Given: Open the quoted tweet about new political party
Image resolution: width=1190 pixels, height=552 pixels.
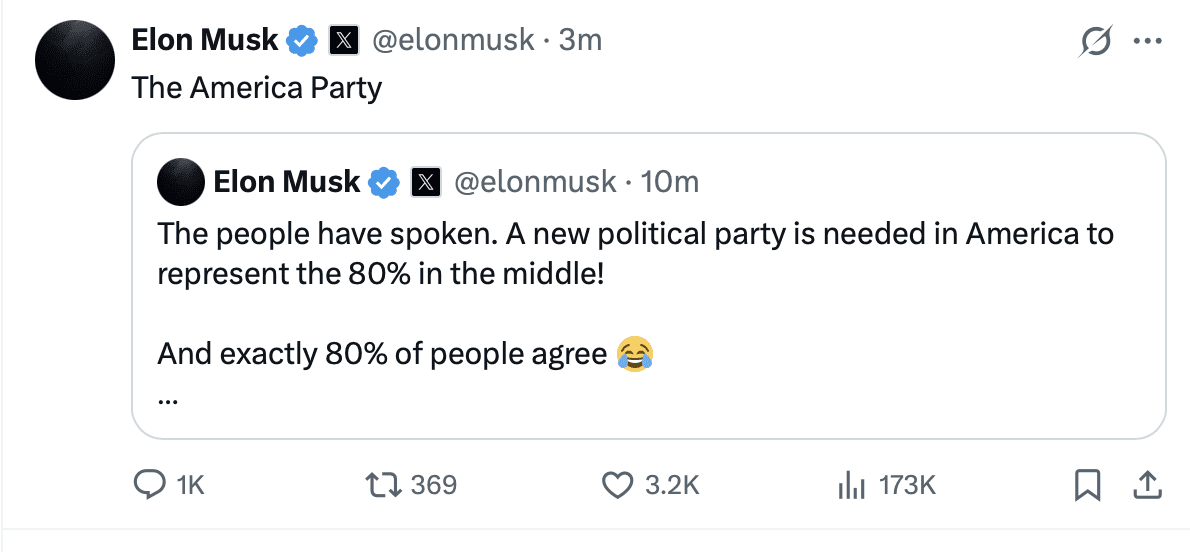Looking at the screenshot, I should (649, 286).
